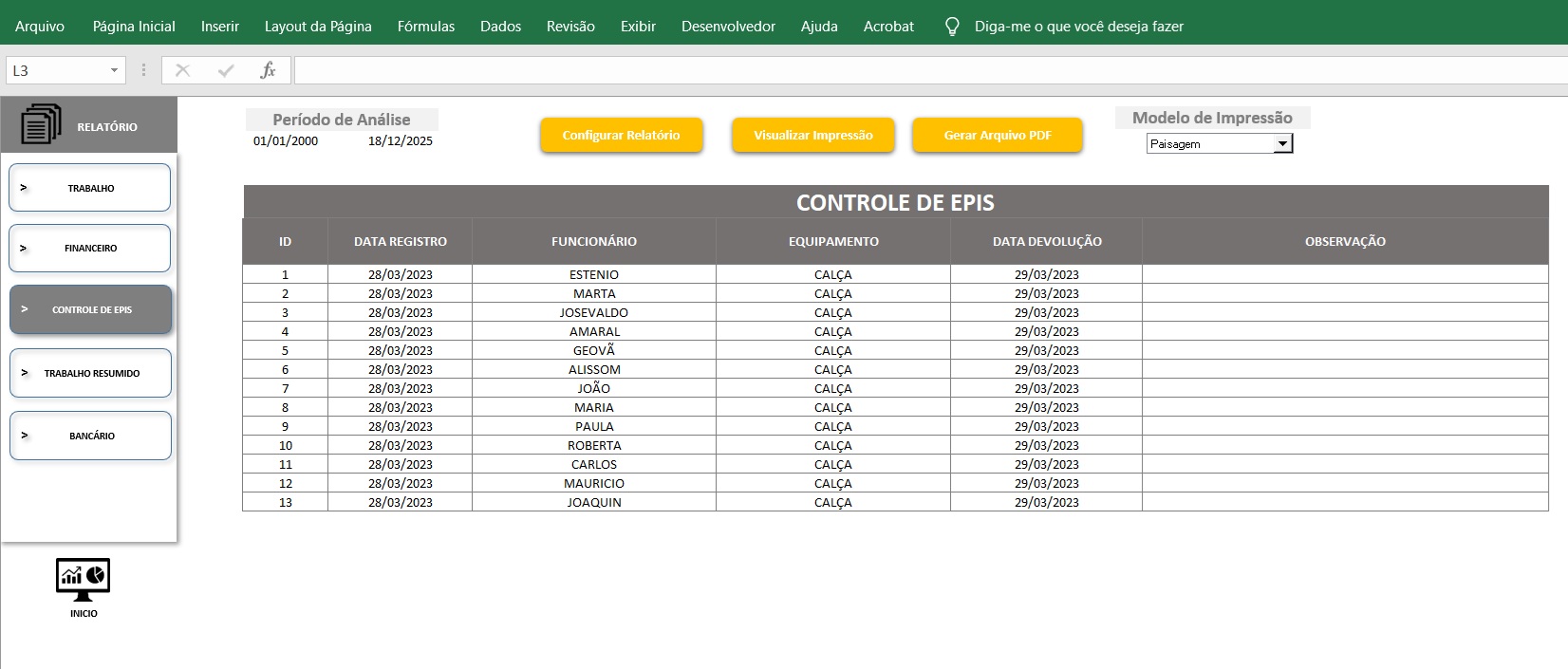Click the lightbulb Tell Me icon
The width and height of the screenshot is (1568, 669).
[952, 27]
